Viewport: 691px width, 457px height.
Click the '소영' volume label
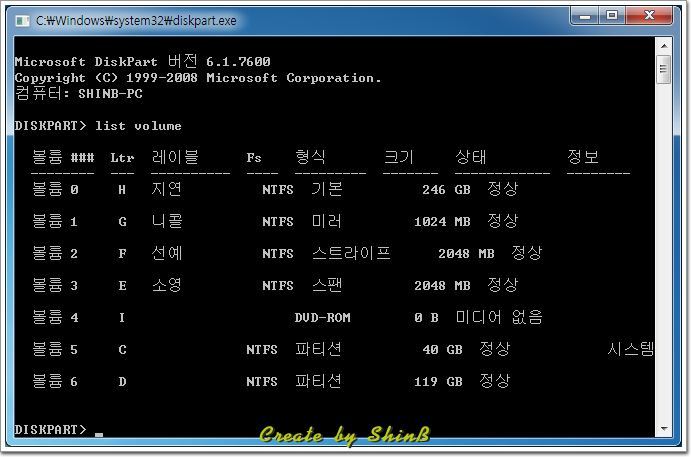167,286
